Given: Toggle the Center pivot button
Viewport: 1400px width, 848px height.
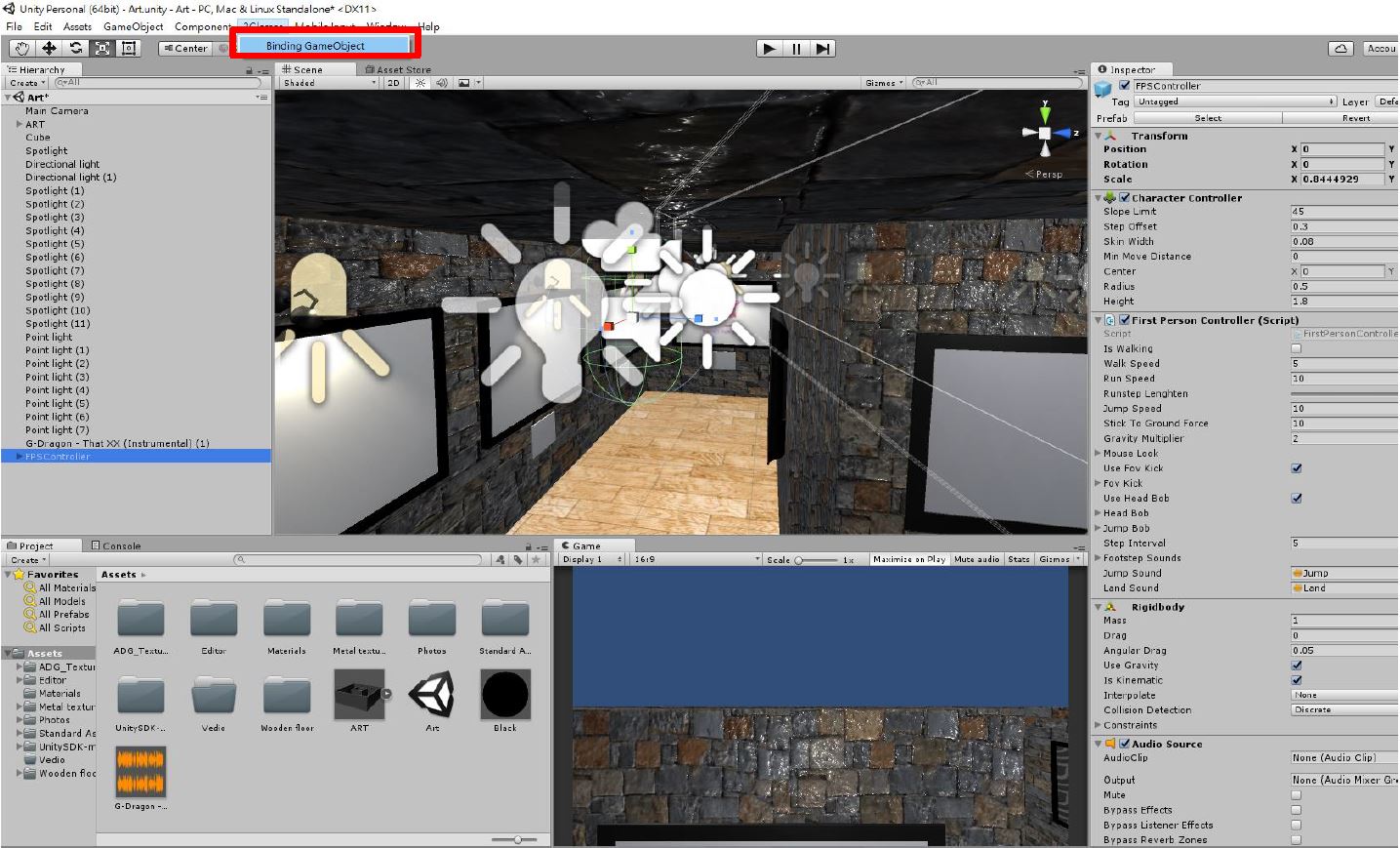Looking at the screenshot, I should [185, 48].
